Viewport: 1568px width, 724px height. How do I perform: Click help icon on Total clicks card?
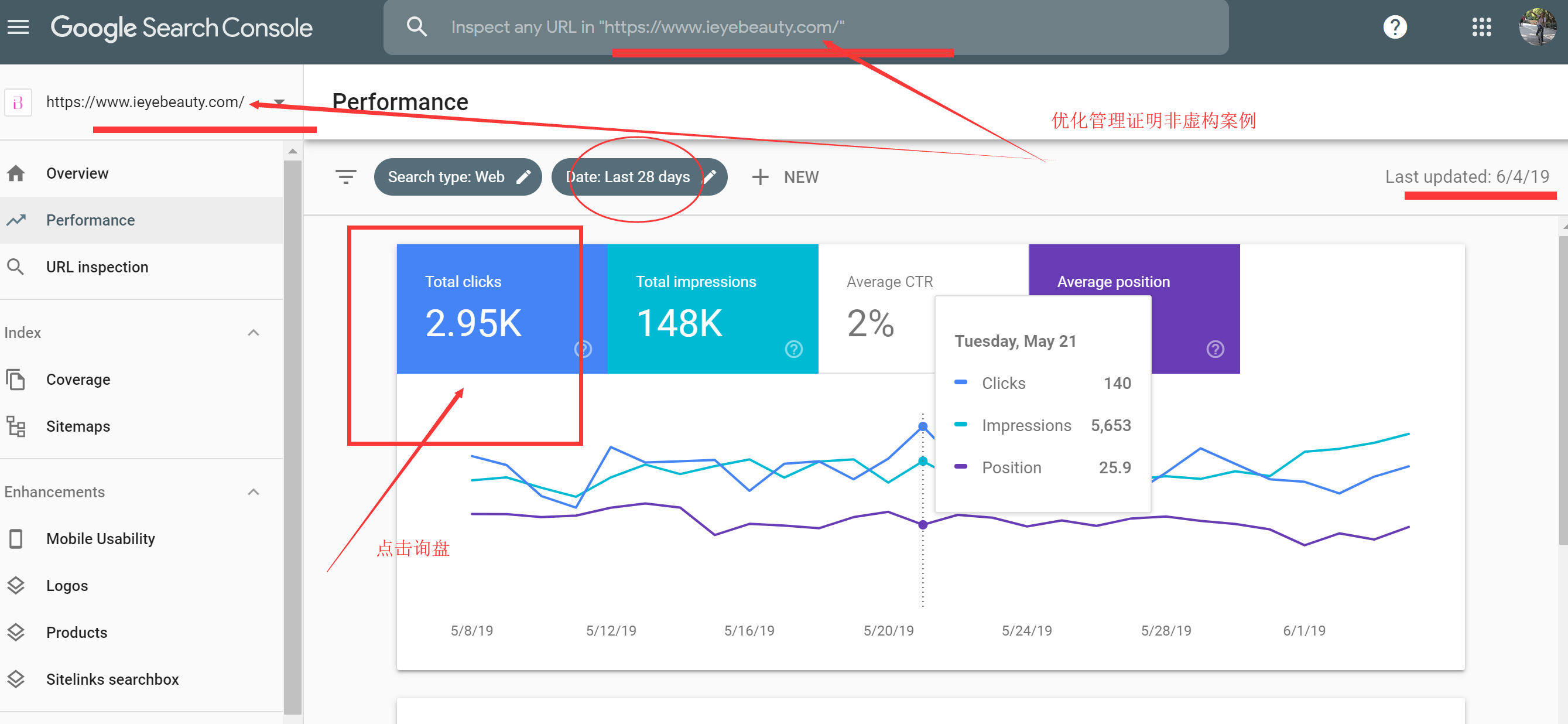[583, 349]
